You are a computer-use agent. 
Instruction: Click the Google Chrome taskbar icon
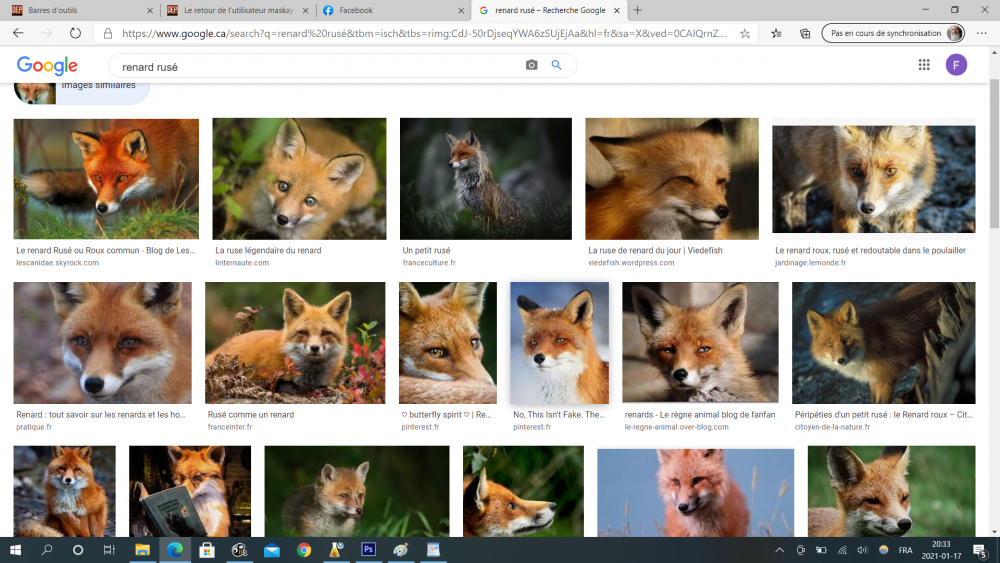point(304,550)
